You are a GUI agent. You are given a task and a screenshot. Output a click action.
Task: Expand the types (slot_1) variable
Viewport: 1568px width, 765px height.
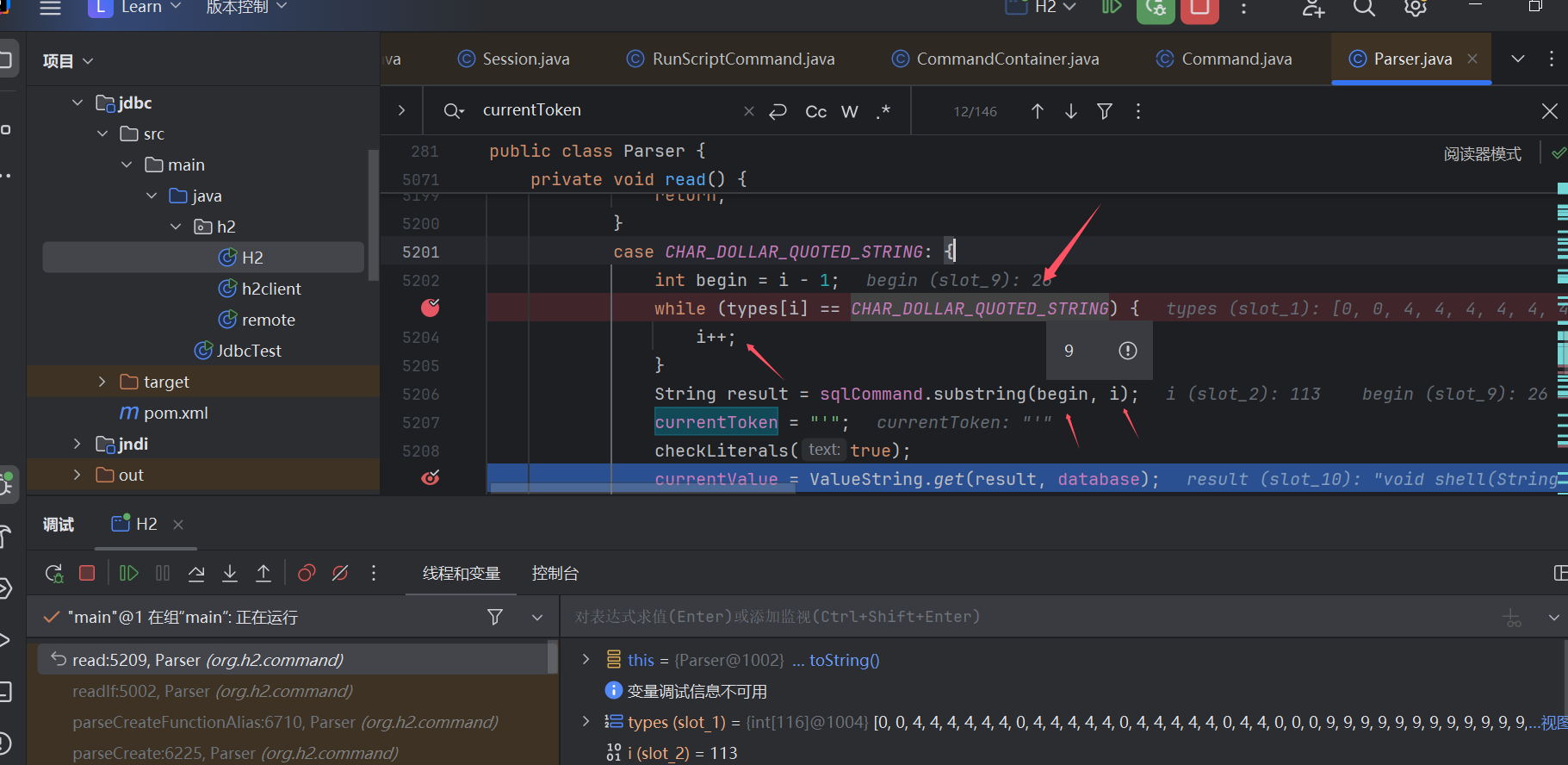[x=586, y=721]
